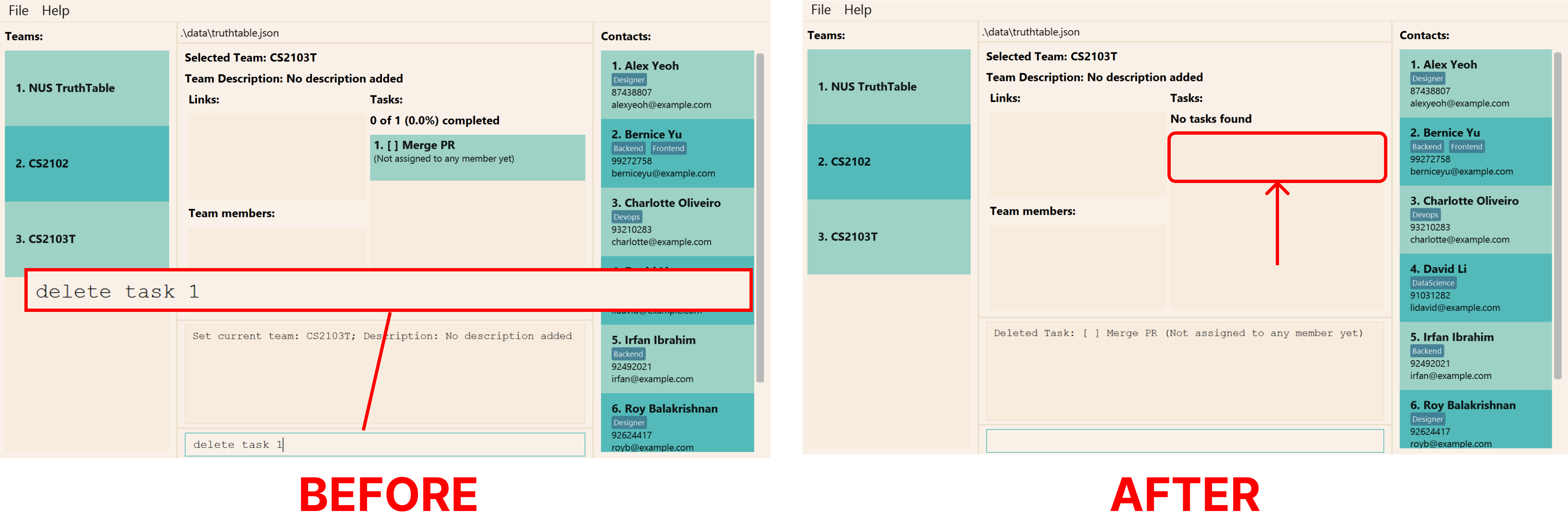Screen dimensions: 1568x530
Task: Click the Merge PR task card
Action: tap(477, 157)
